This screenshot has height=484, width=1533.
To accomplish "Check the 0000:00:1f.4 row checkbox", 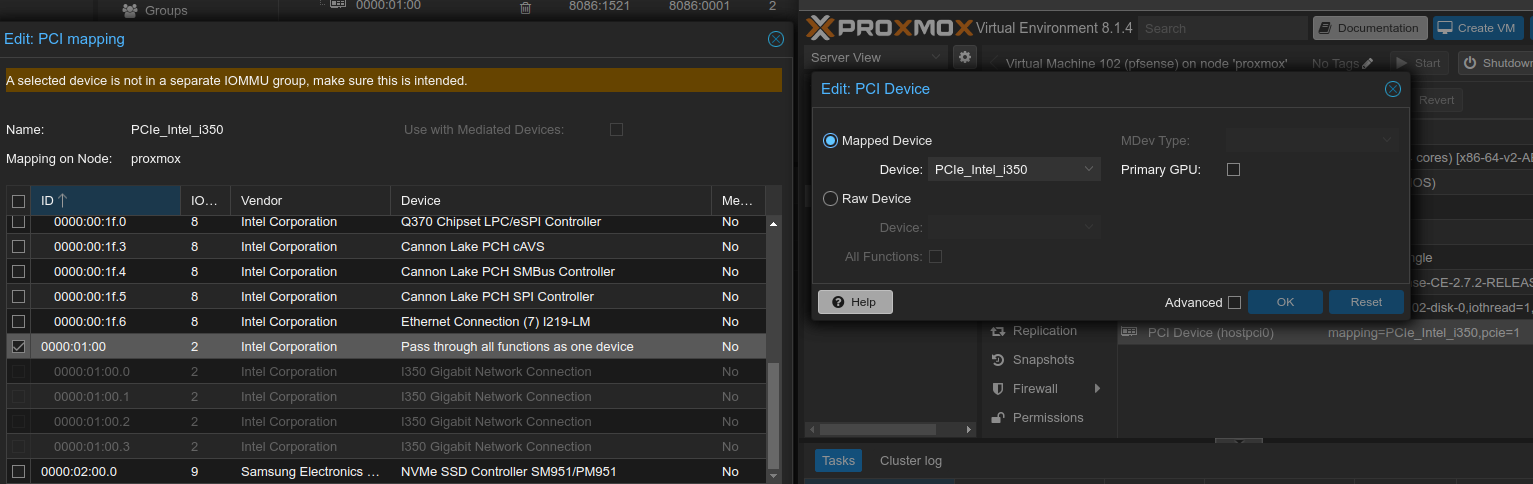I will (x=18, y=272).
